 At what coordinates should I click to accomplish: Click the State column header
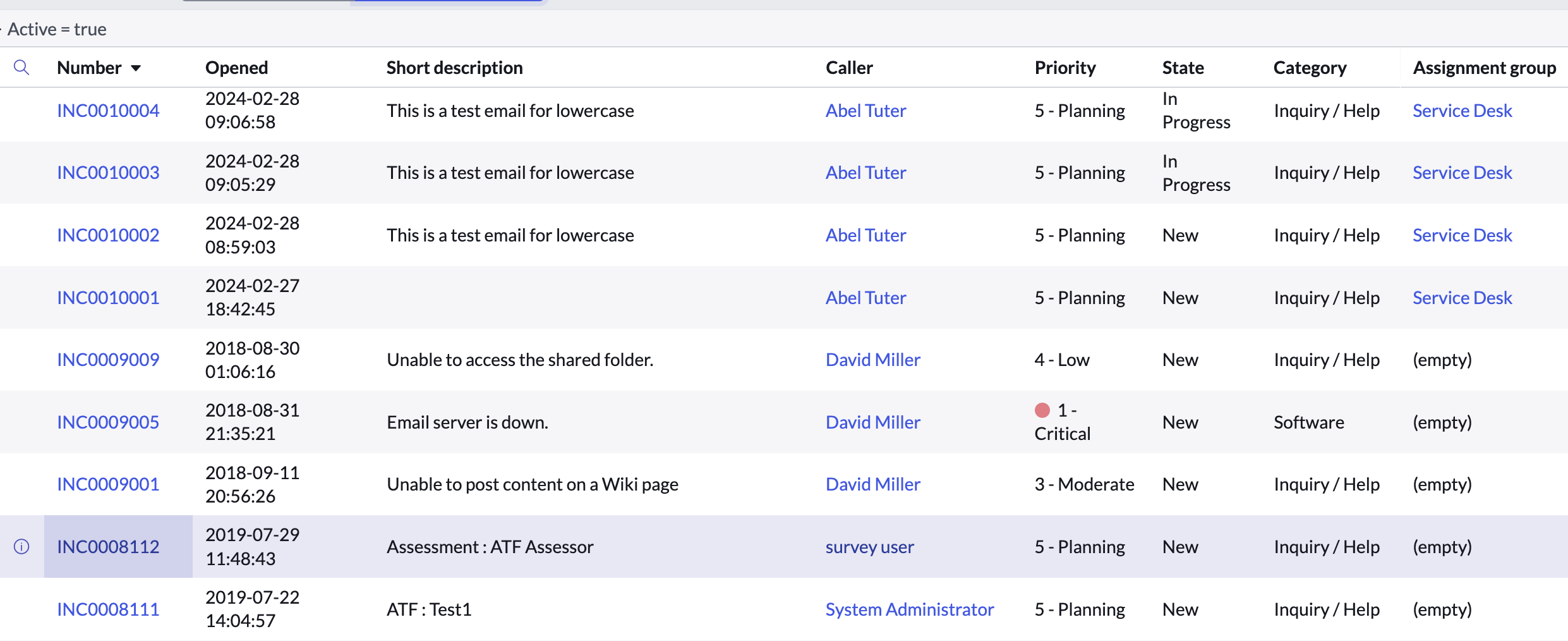(x=1183, y=68)
